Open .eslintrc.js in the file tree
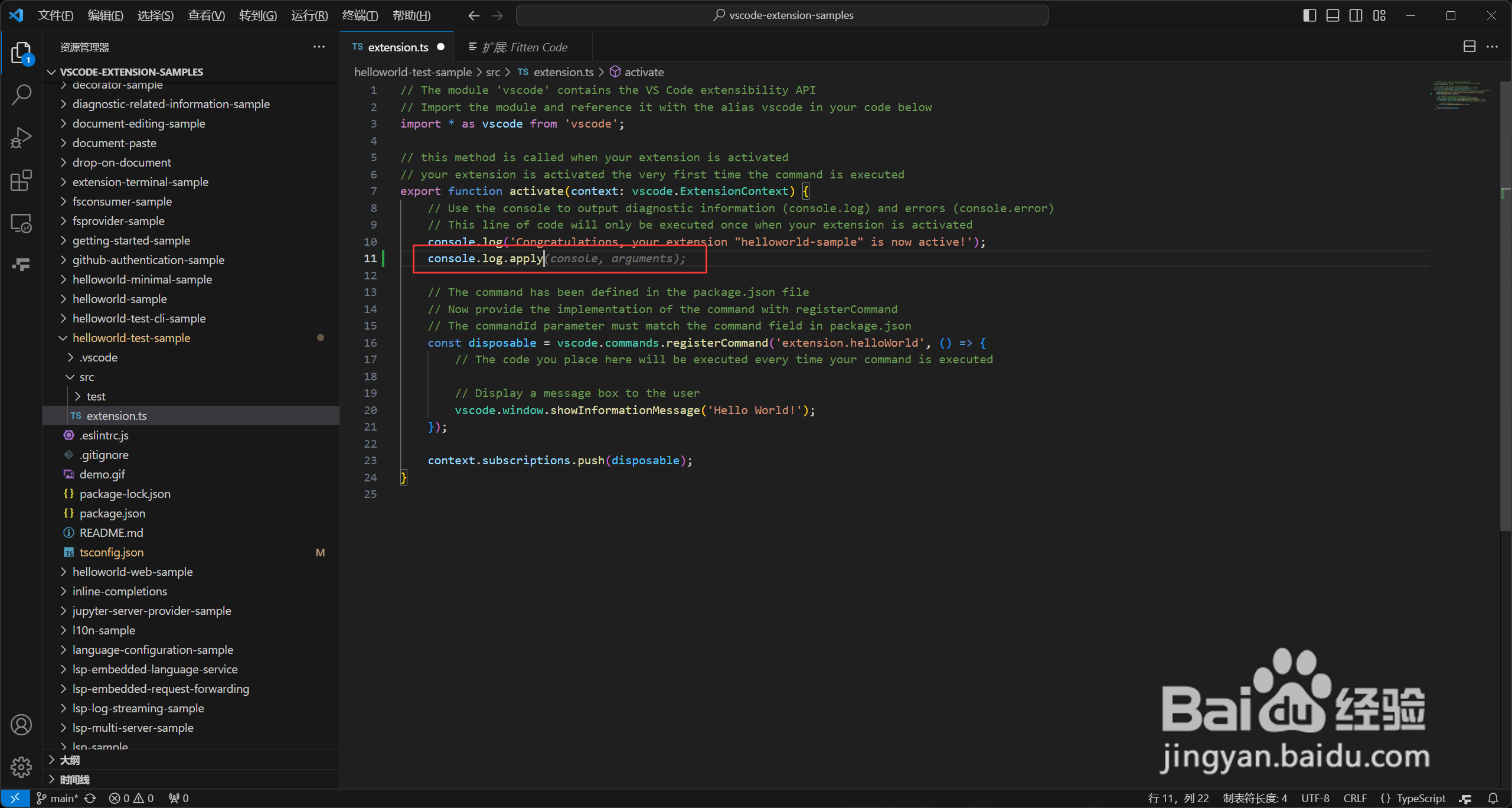The image size is (1512, 808). point(192,435)
